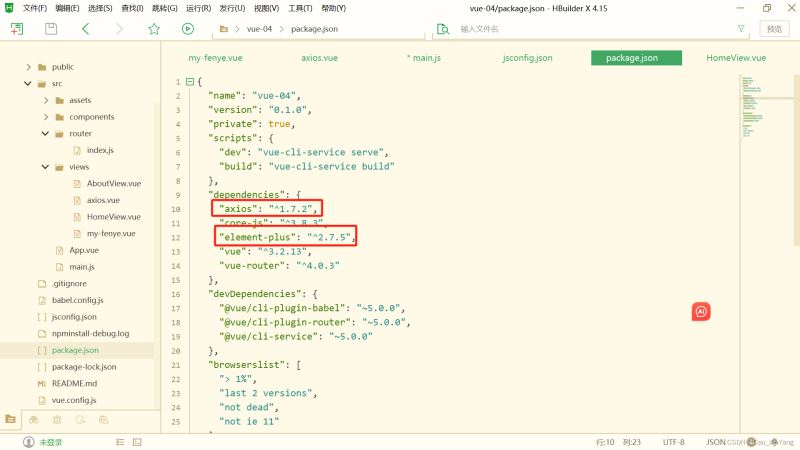Click the folder icon in breadcrumb bar
The width and height of the screenshot is (800, 450).
tap(223, 29)
